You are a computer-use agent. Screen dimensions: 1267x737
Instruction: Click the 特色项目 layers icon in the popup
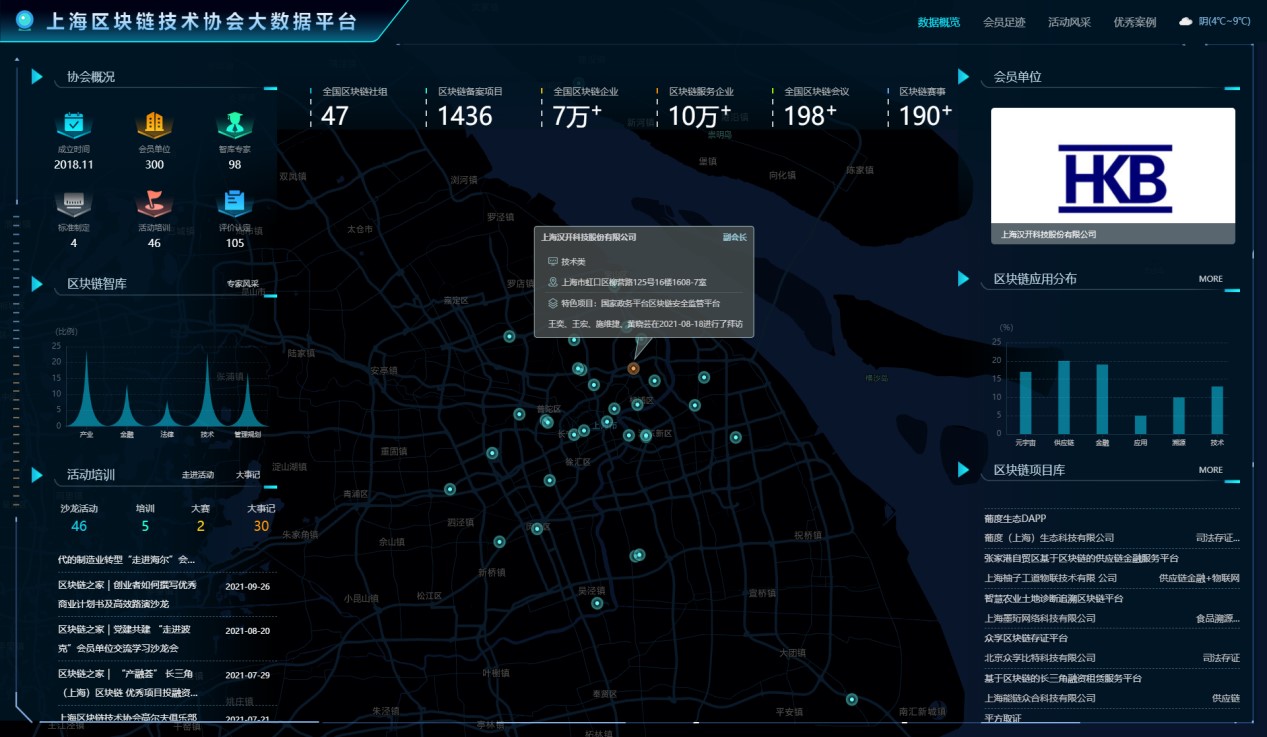coord(553,302)
